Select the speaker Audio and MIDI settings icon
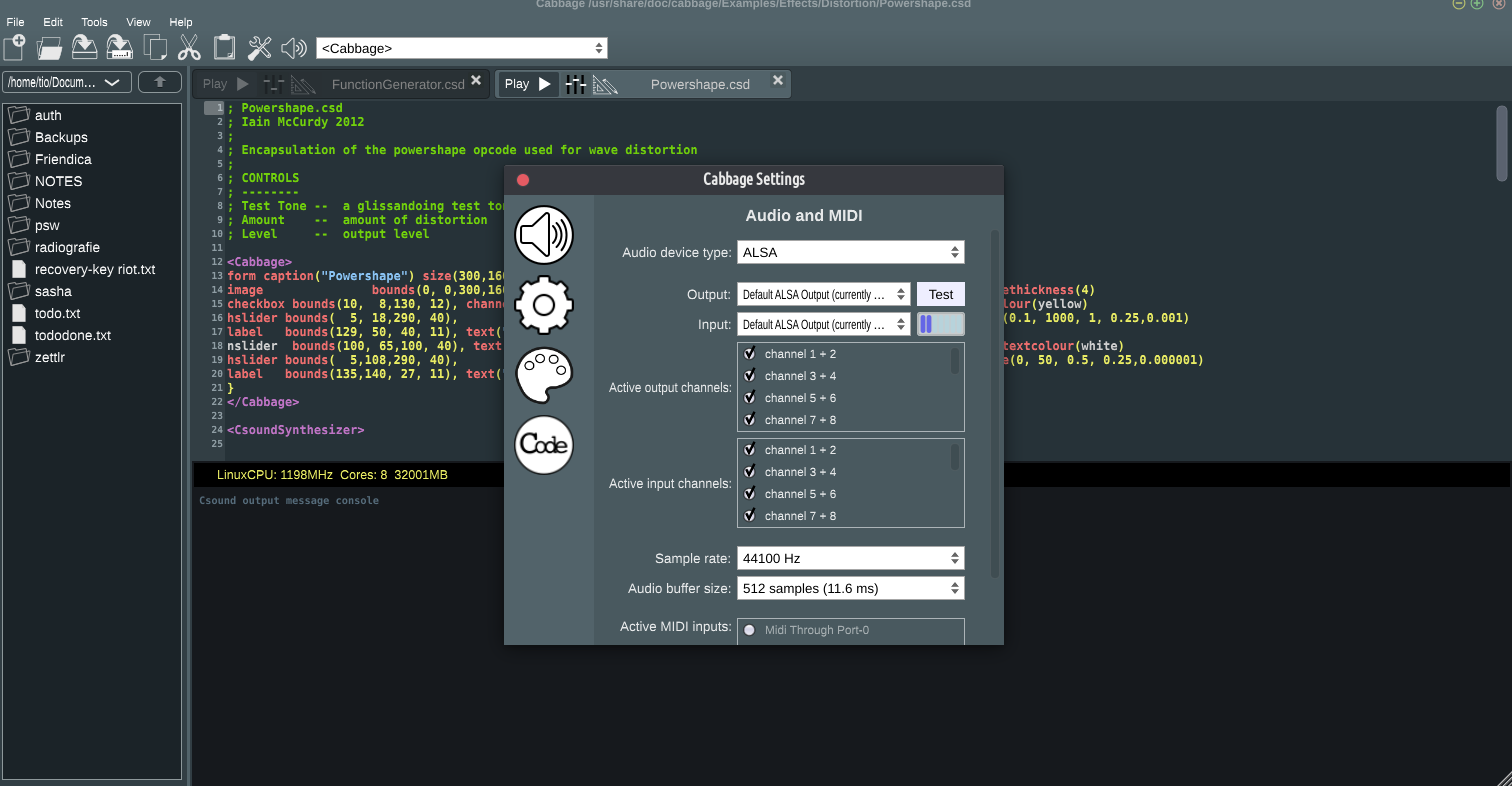 pos(544,235)
